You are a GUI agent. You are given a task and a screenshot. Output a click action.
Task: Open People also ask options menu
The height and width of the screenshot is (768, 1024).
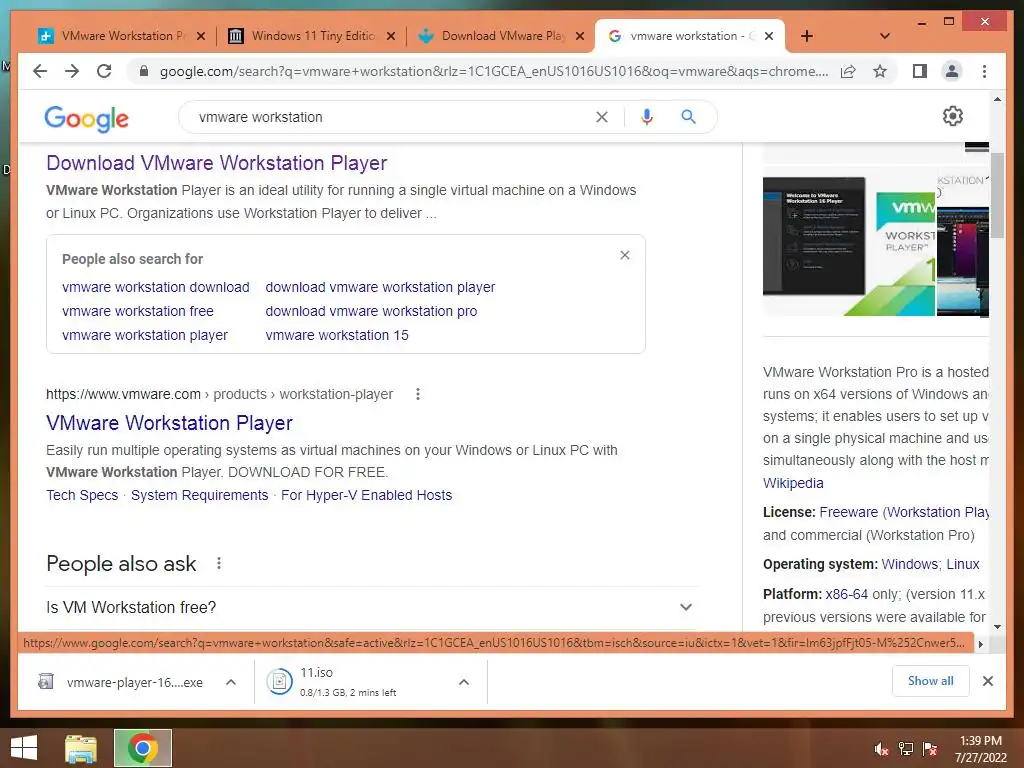click(x=219, y=563)
